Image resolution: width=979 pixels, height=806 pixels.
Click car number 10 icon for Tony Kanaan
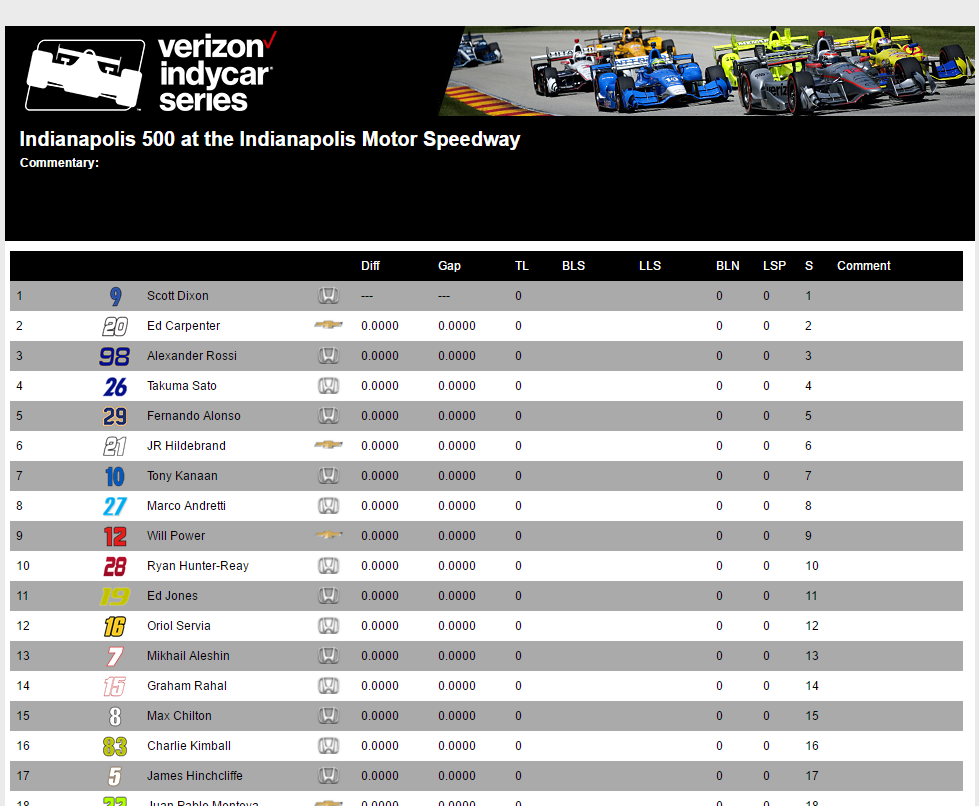pos(115,476)
